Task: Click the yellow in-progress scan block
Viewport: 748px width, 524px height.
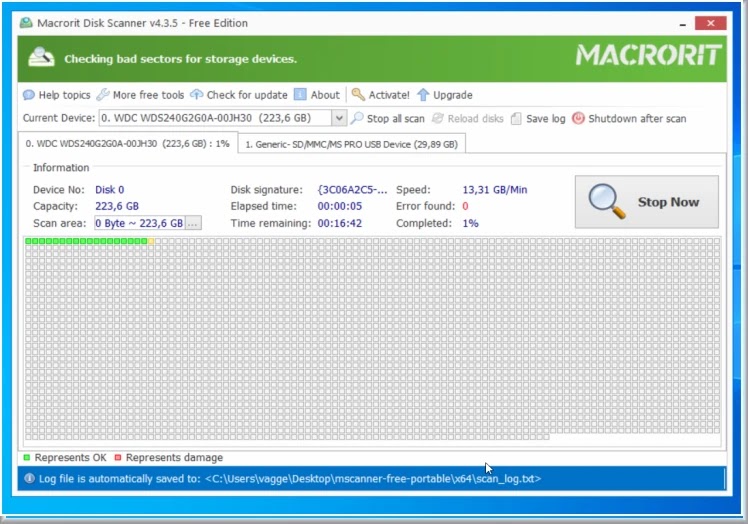Action: 151,241
